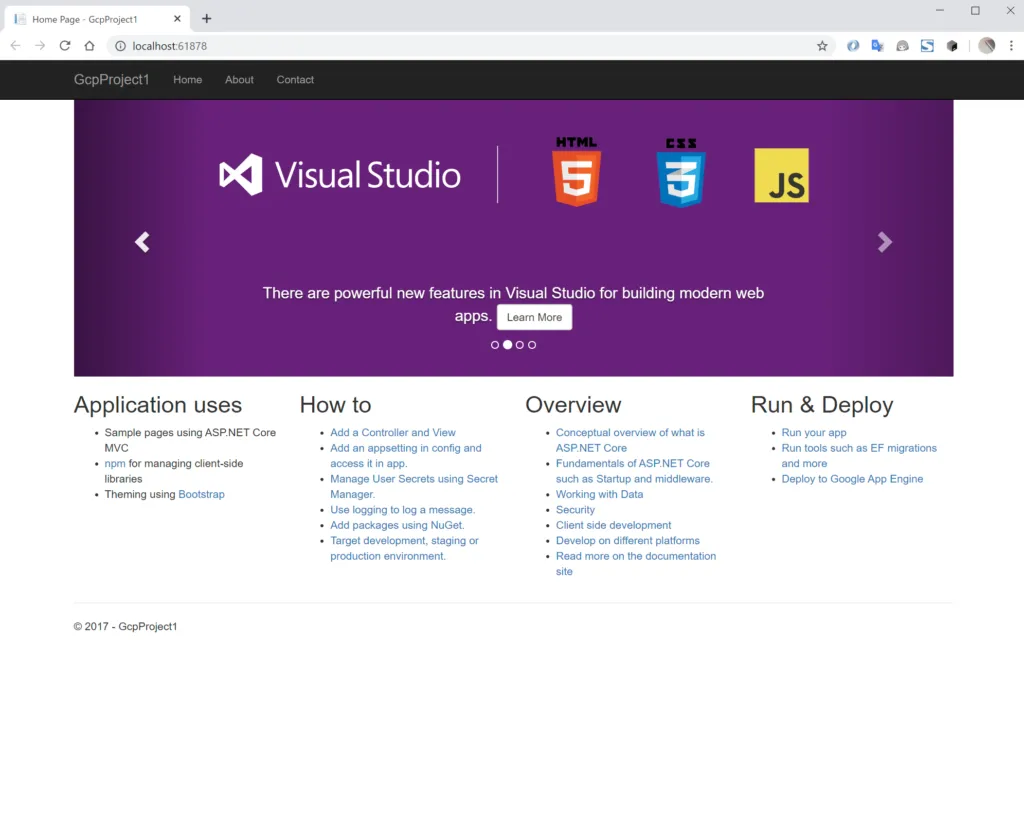Click the Visual Studio logo in the banner
Viewport: 1024px width, 821px height.
340,174
